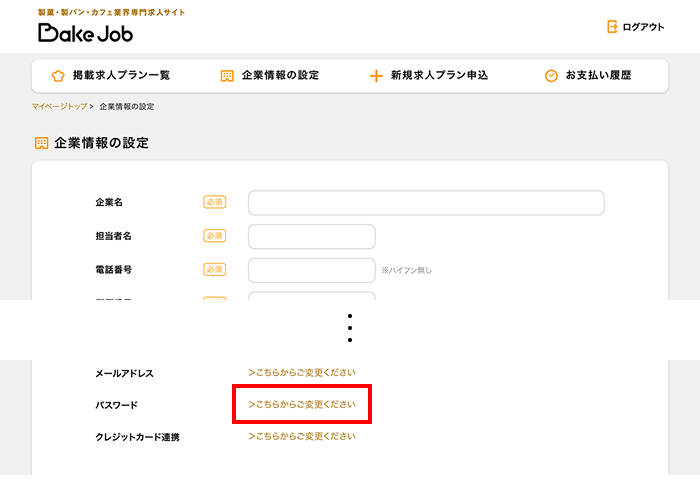Click the chef hat icon in navigation
The image size is (700, 480).
57,76
